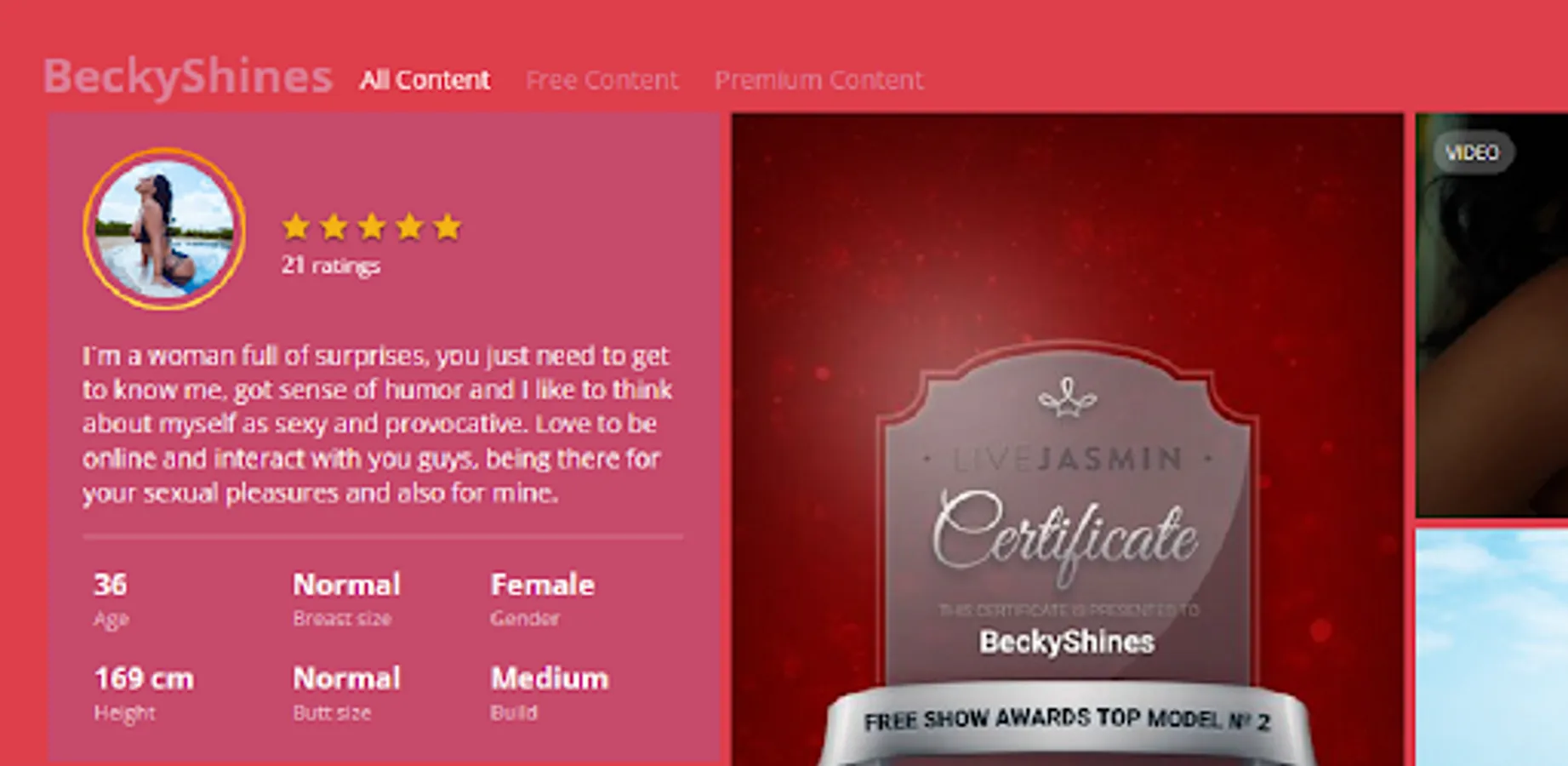Select the third rating star
Viewport: 1568px width, 766px height.
coord(372,227)
